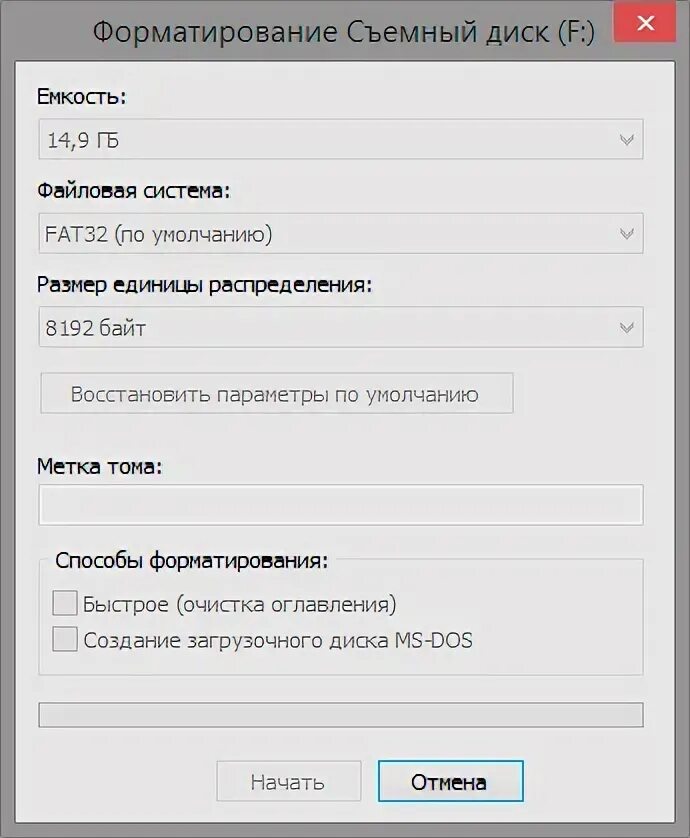Expand the Емкость dropdown arrow

[626, 140]
